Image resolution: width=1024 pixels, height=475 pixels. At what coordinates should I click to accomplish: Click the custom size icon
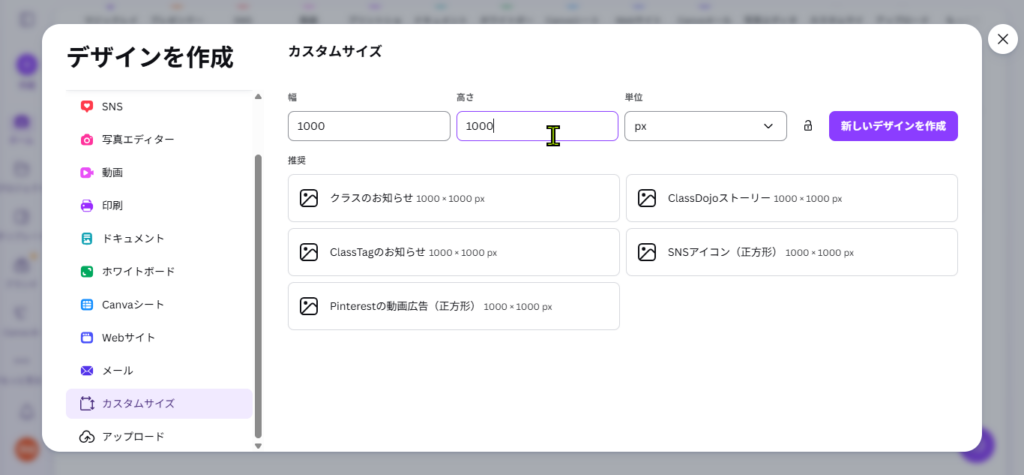[87, 404]
